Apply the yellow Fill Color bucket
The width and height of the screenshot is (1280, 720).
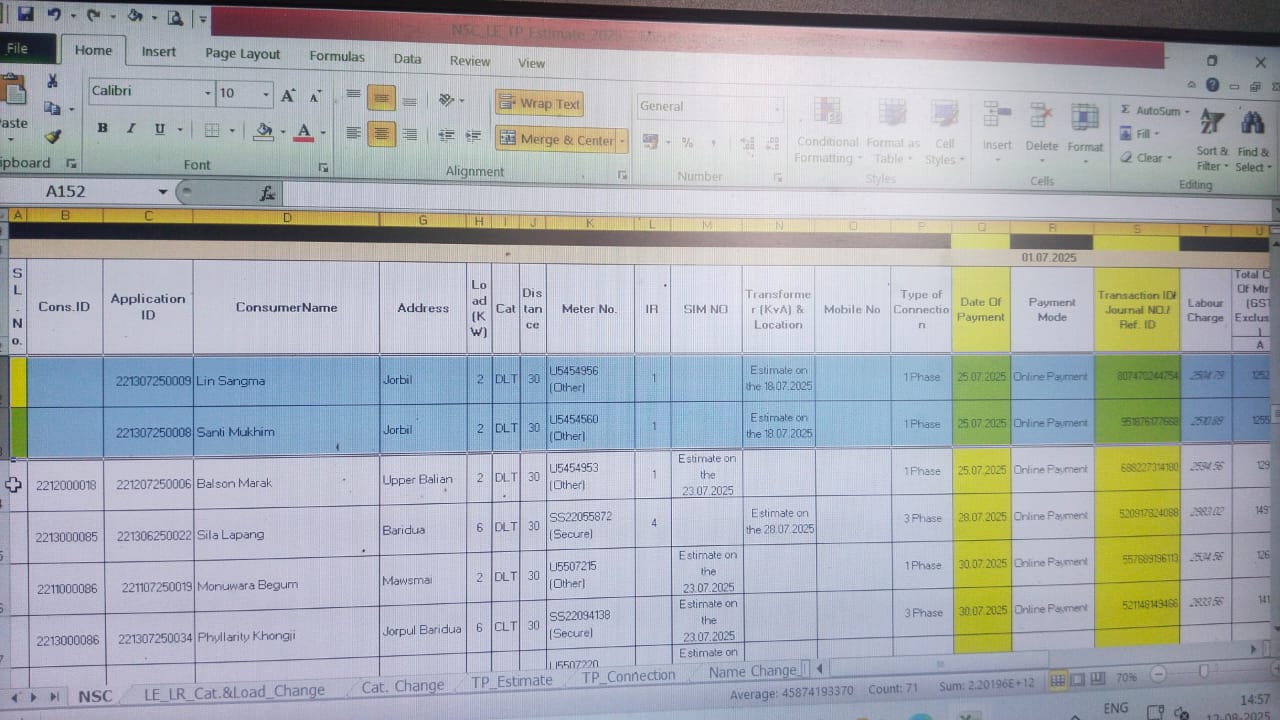tap(265, 131)
